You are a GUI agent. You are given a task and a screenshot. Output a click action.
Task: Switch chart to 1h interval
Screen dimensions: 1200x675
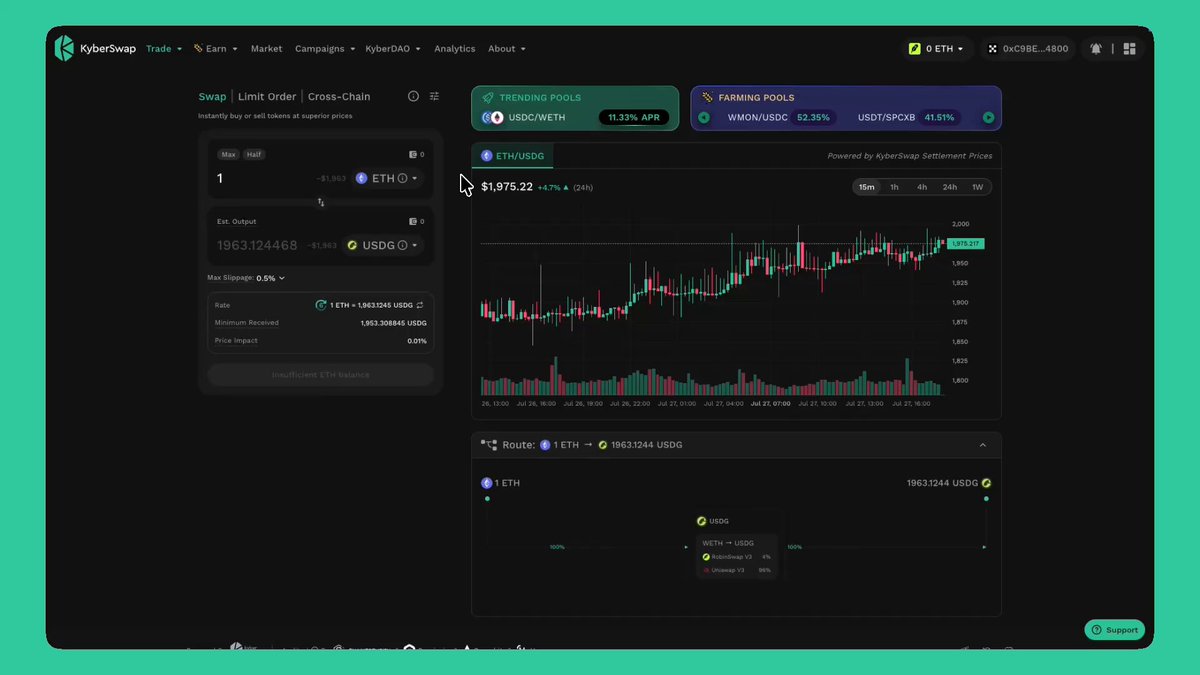(x=894, y=187)
